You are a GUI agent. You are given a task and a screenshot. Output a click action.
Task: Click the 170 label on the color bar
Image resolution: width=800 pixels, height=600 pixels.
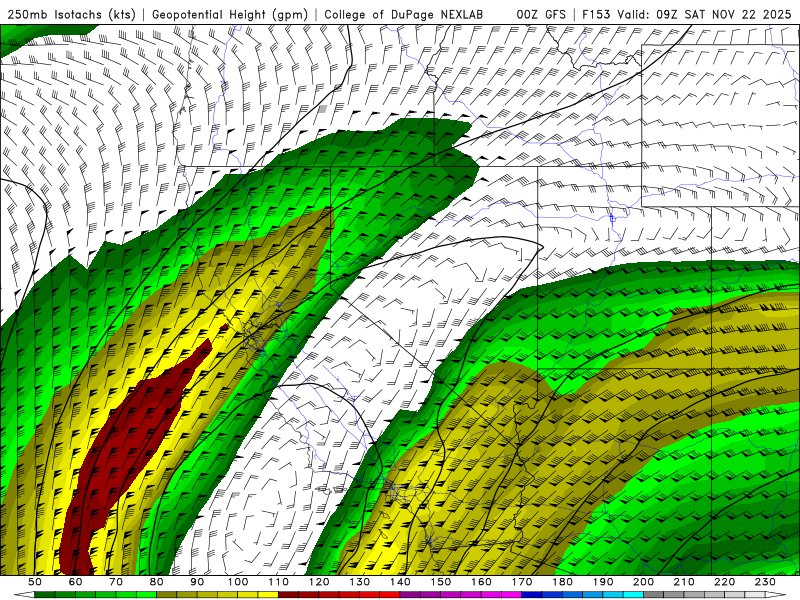click(522, 582)
